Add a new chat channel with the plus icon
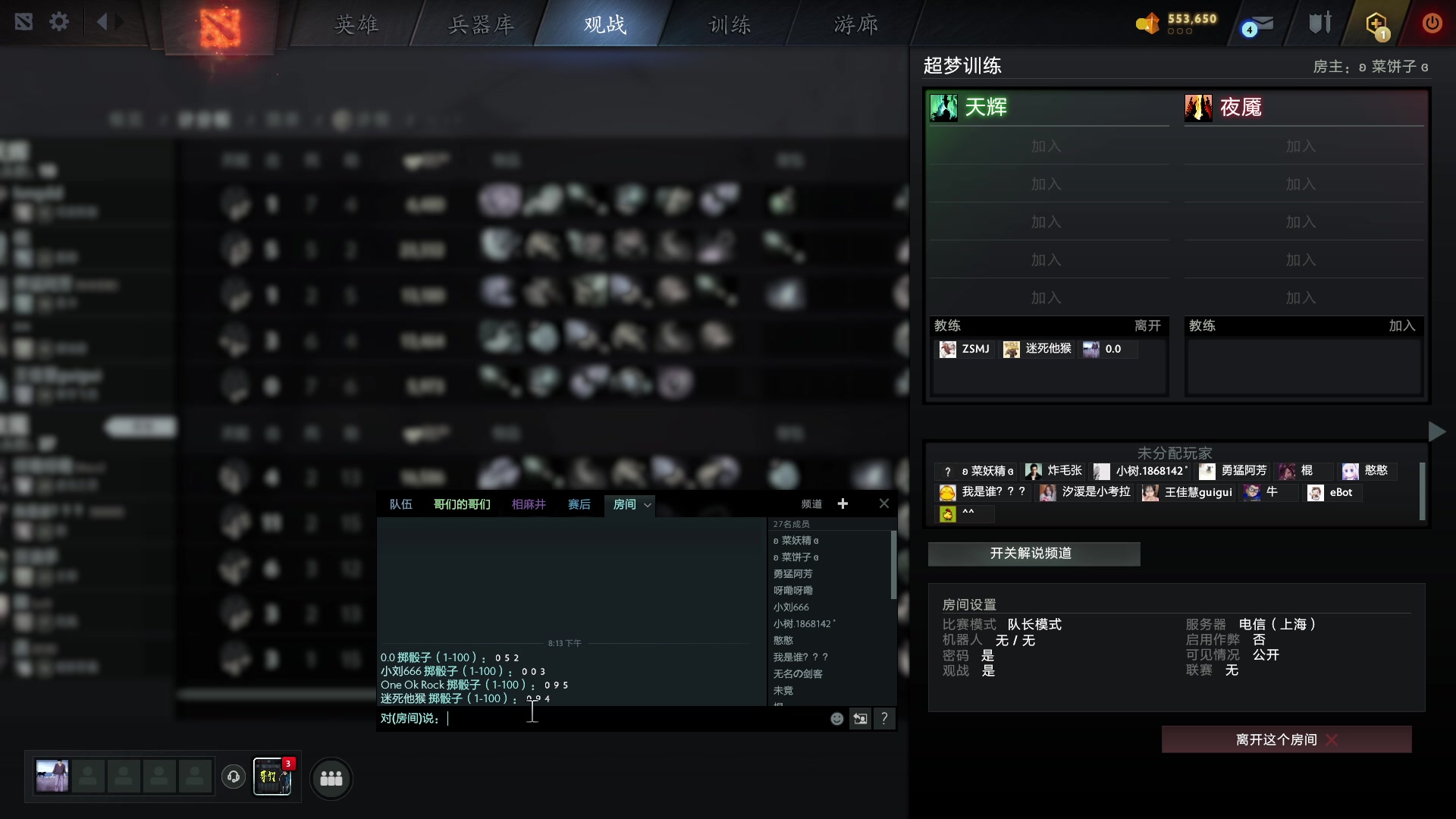 point(843,504)
